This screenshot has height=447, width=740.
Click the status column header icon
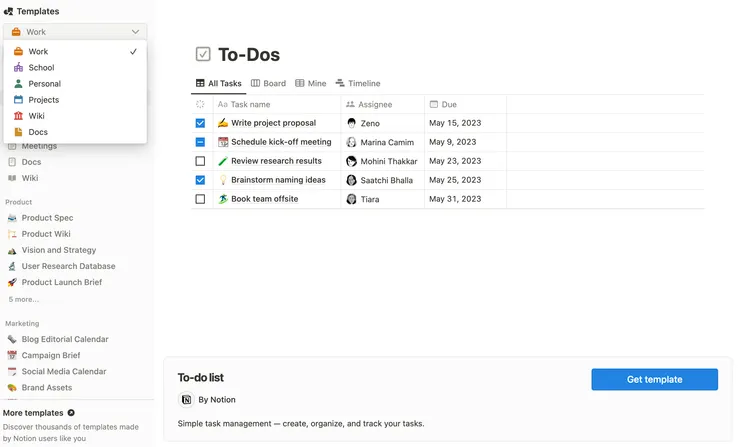point(200,104)
